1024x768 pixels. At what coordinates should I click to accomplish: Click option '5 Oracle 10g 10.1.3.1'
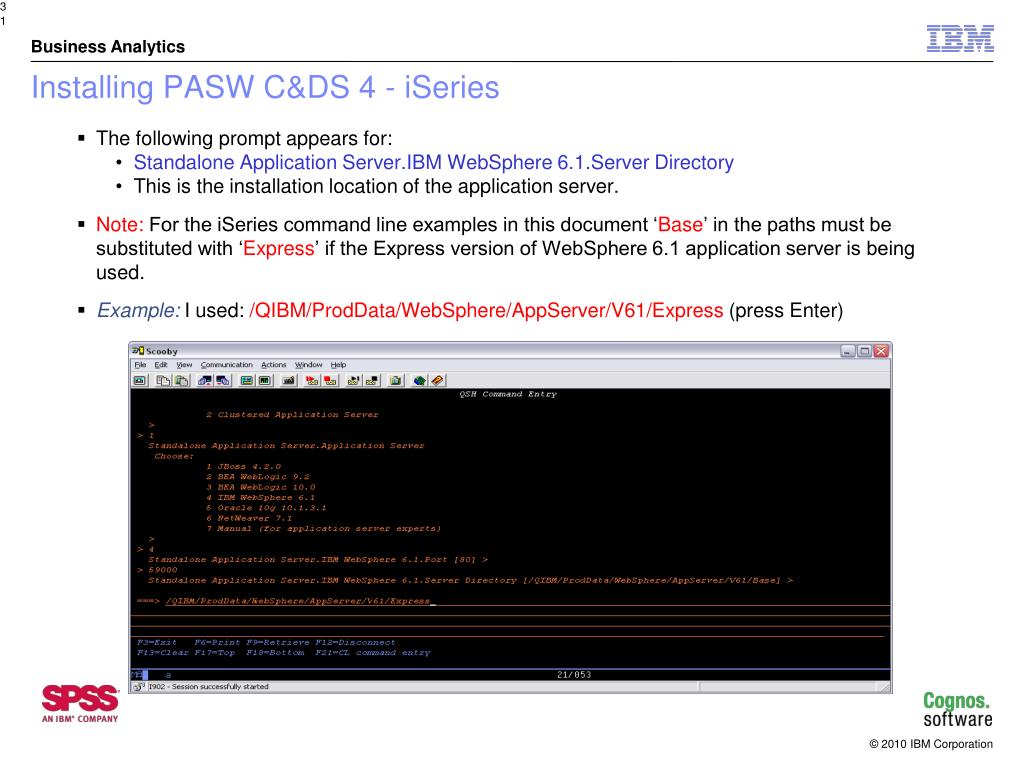(x=266, y=507)
